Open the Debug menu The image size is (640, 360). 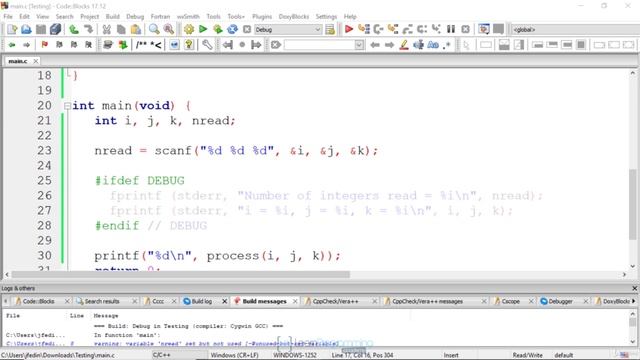[x=135, y=16]
